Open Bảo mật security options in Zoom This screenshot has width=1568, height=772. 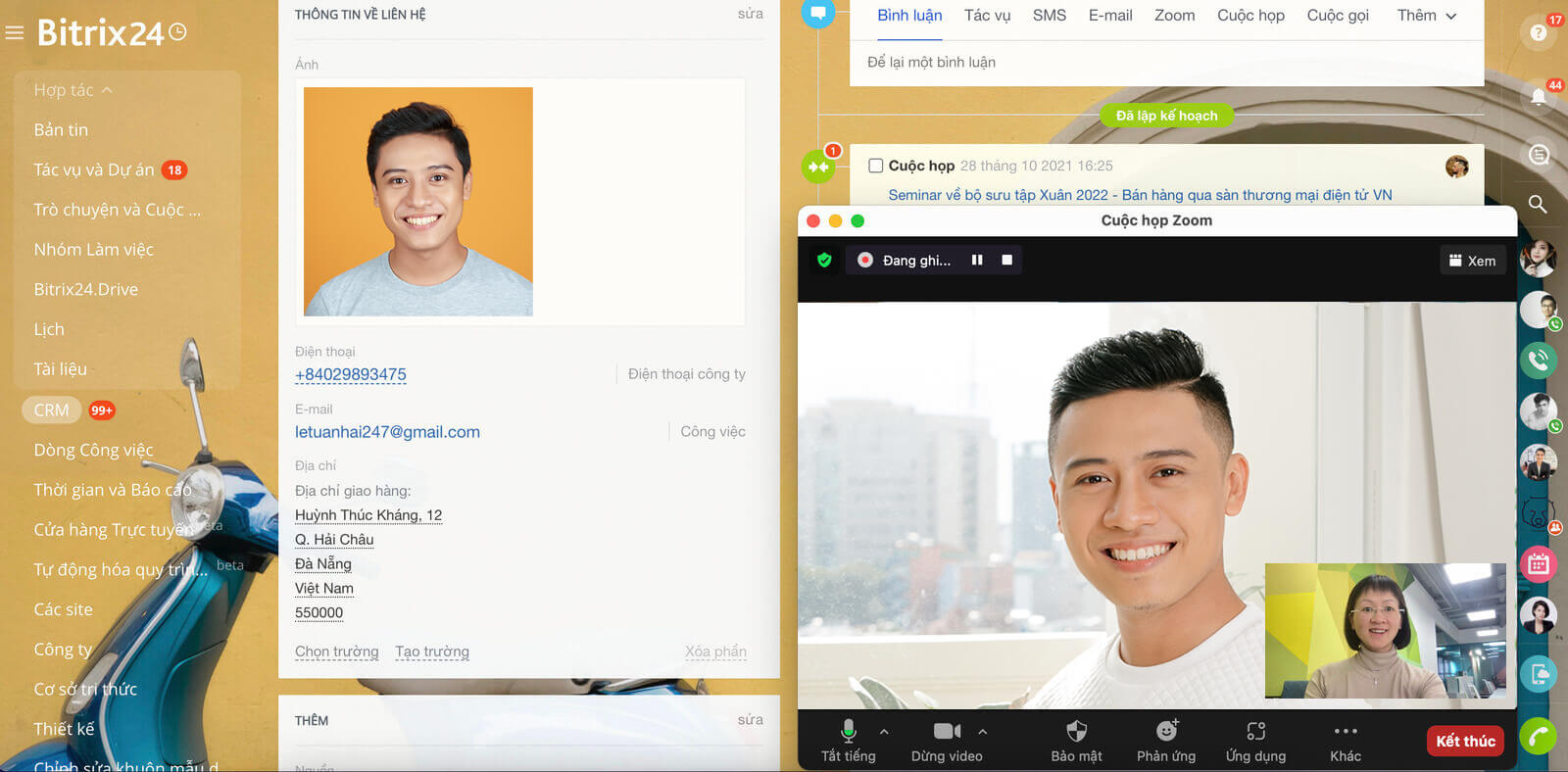point(1076,741)
